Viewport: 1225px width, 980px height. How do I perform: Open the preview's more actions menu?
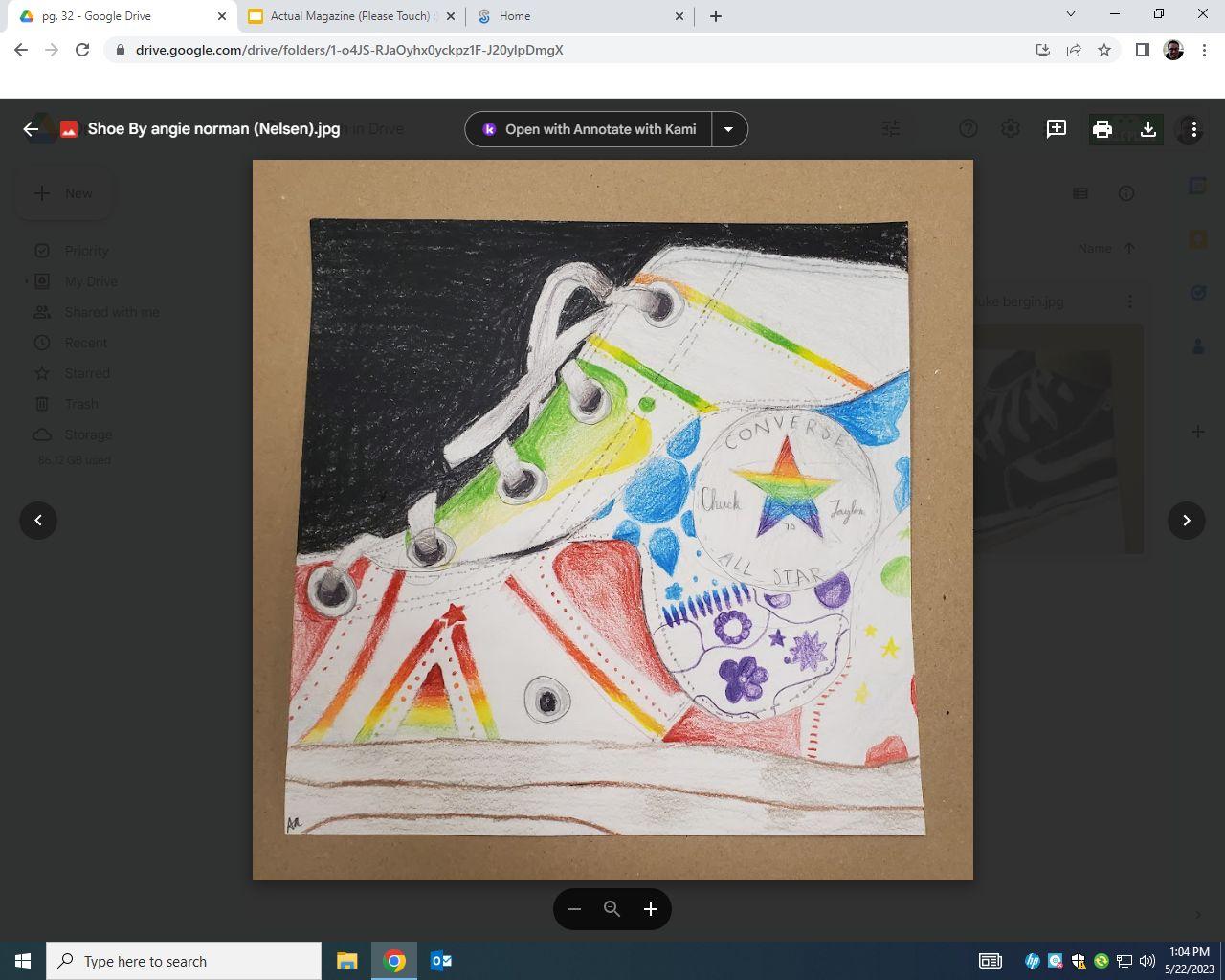pyautogui.click(x=1193, y=129)
